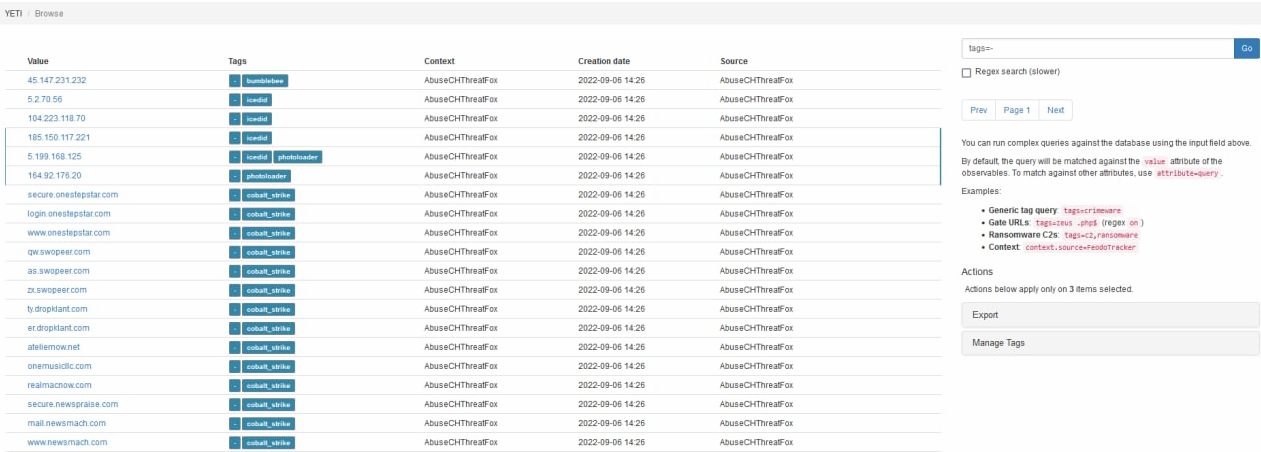Click the tags=crimeware example query

[x=1092, y=210]
